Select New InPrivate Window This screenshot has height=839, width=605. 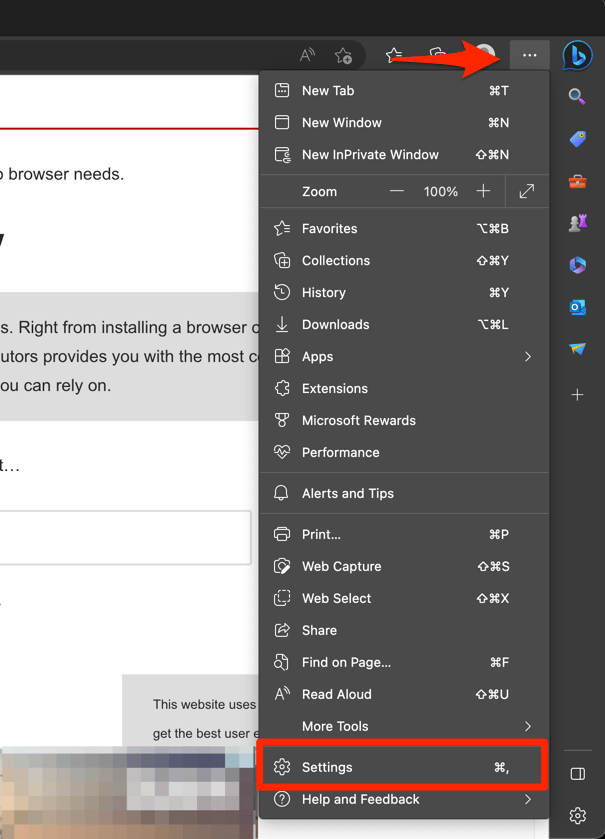404,155
